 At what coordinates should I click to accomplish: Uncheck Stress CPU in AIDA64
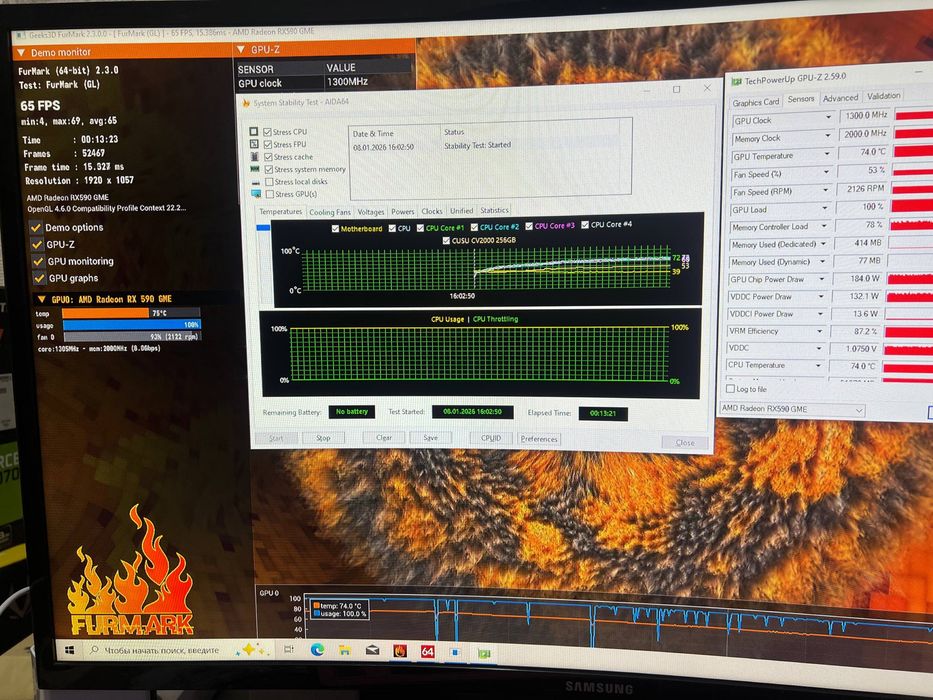coord(268,132)
